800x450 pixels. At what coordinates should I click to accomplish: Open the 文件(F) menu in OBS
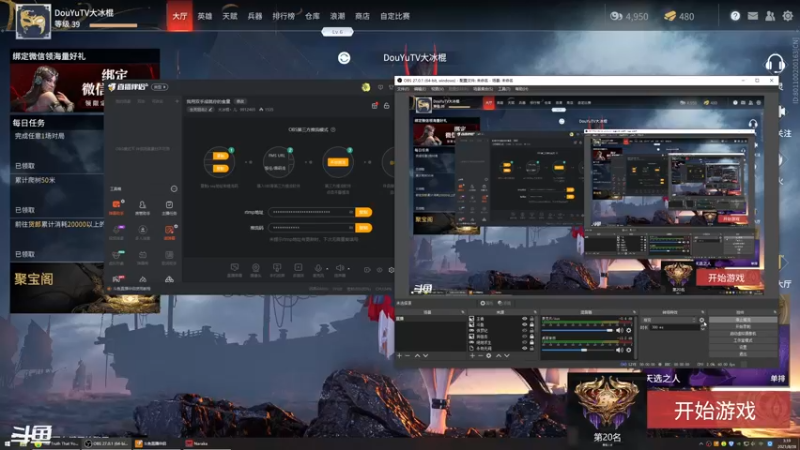click(403, 89)
